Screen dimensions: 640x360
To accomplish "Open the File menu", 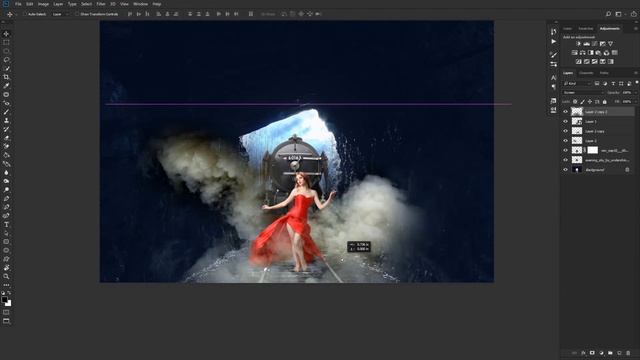I will click(18, 4).
